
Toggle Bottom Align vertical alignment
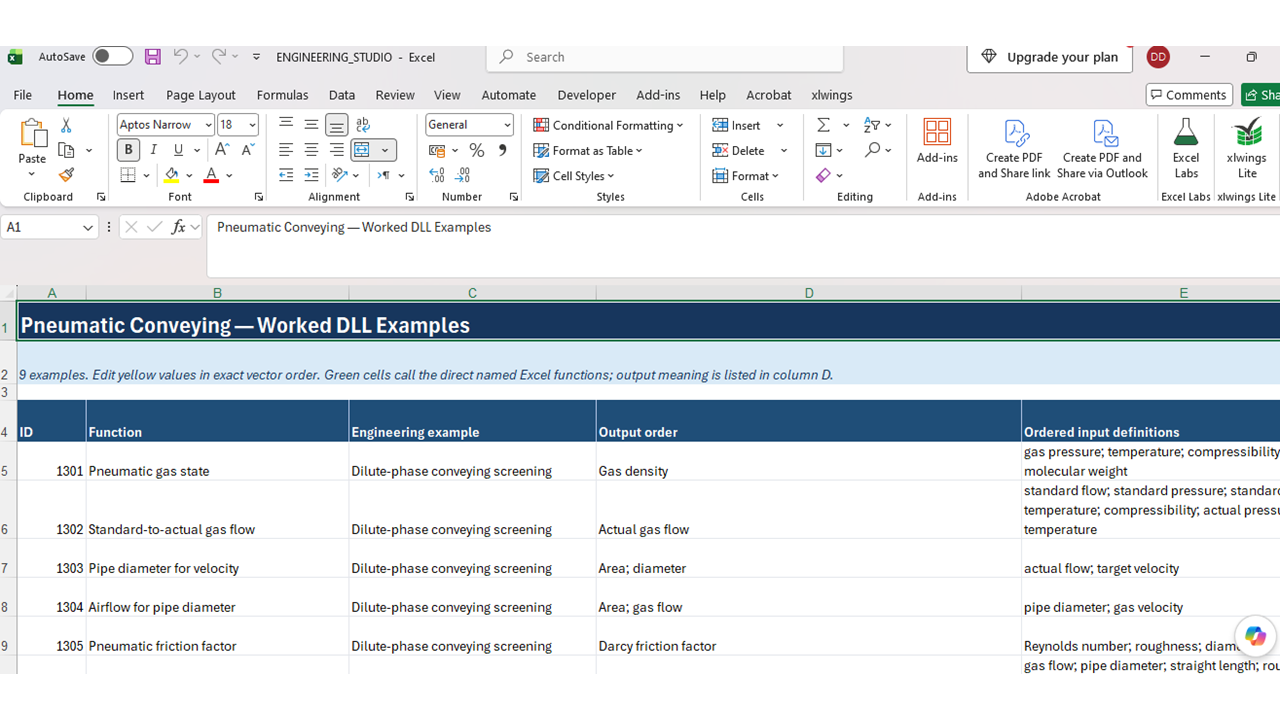[337, 125]
